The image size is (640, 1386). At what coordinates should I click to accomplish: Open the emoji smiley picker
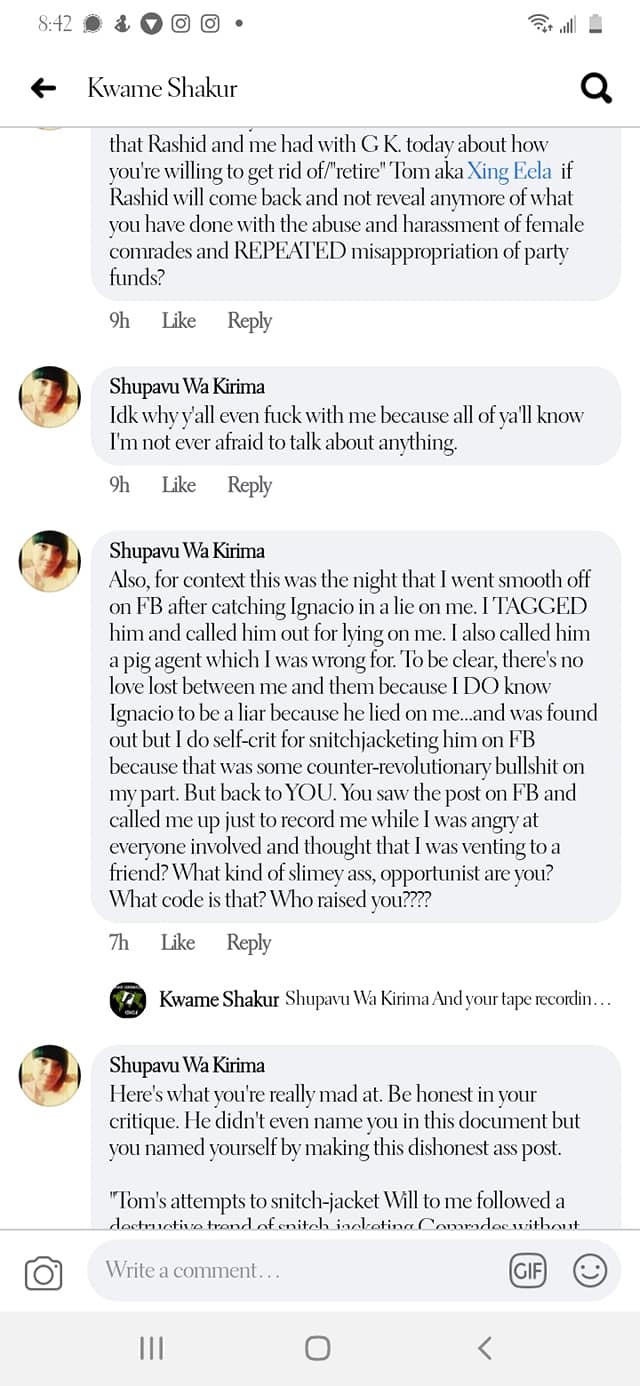tap(590, 1271)
